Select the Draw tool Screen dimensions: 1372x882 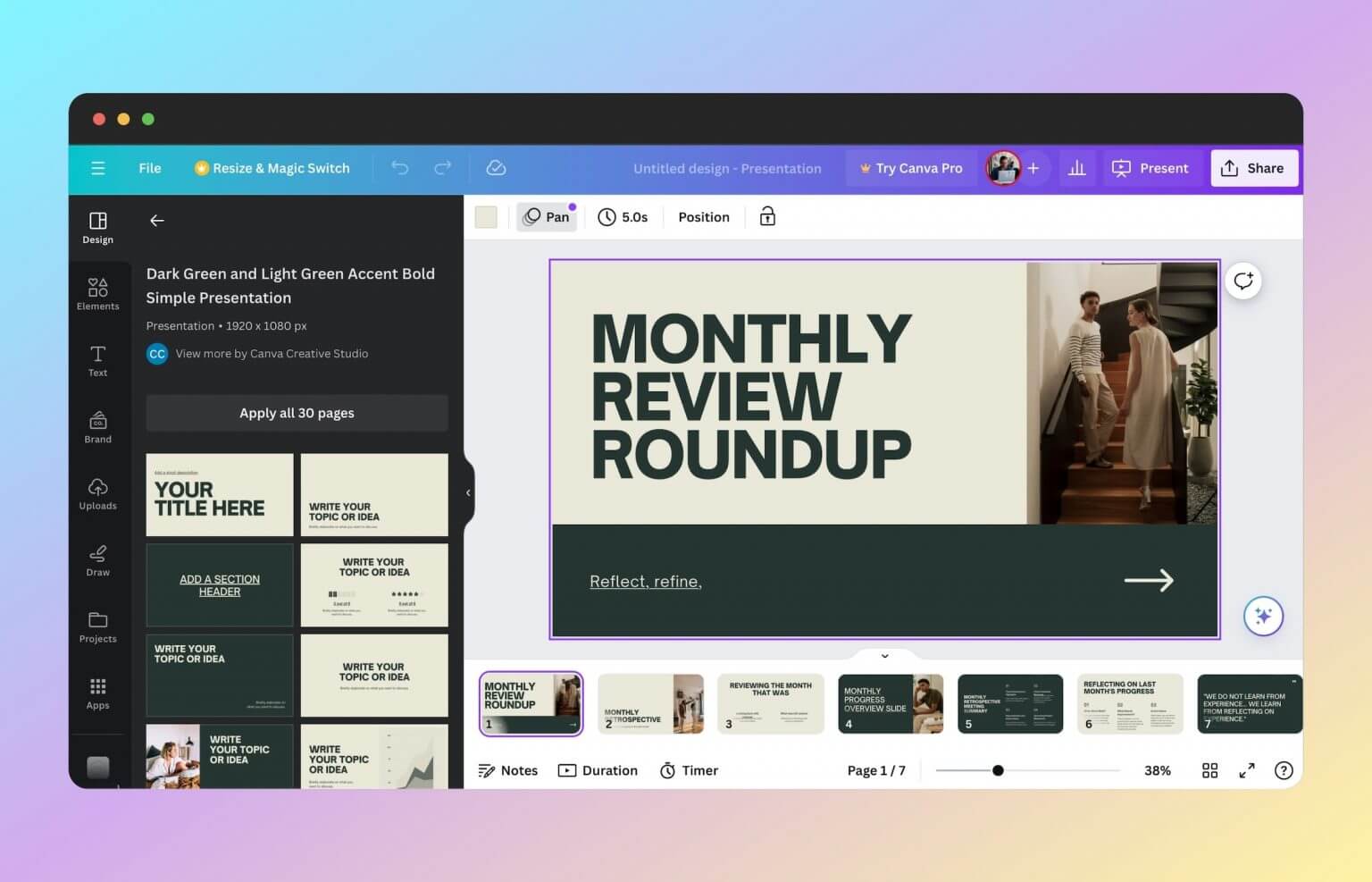point(97,559)
